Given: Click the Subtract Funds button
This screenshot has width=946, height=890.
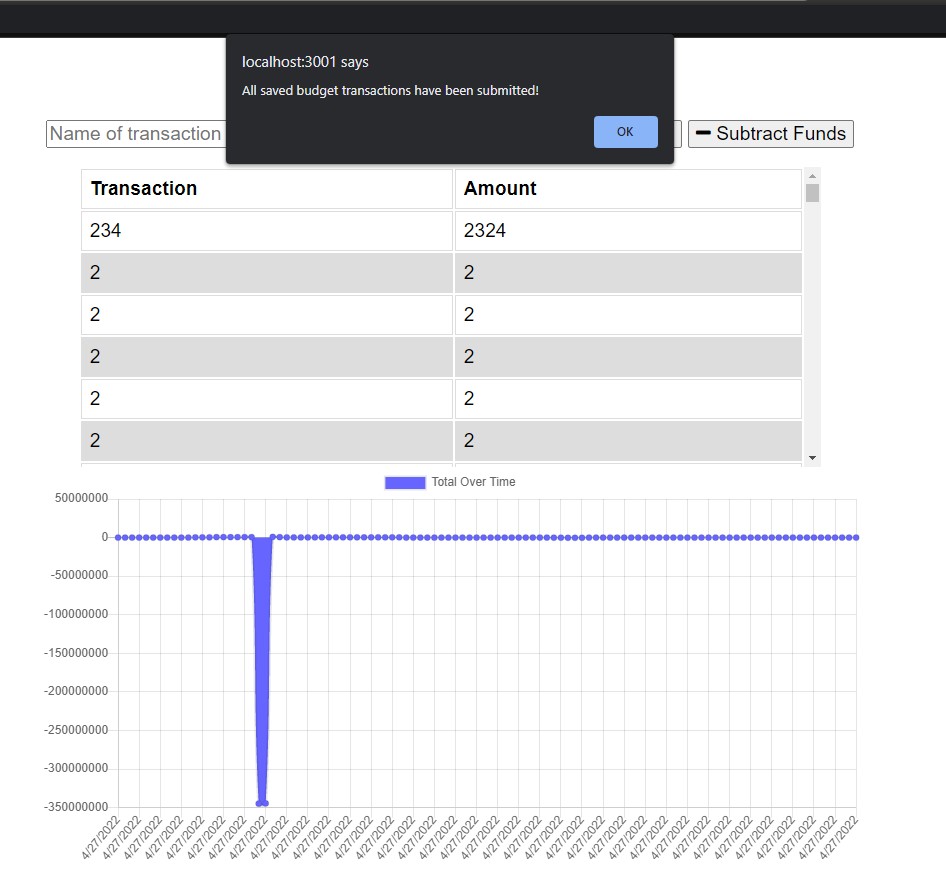Looking at the screenshot, I should coord(770,133).
